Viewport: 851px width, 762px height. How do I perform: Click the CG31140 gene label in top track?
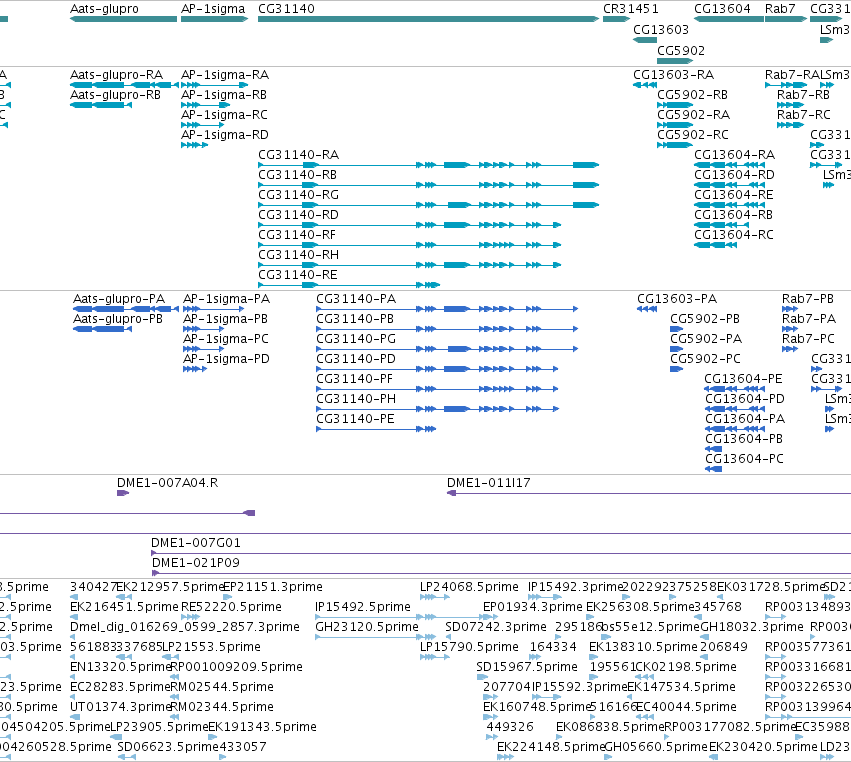point(286,9)
